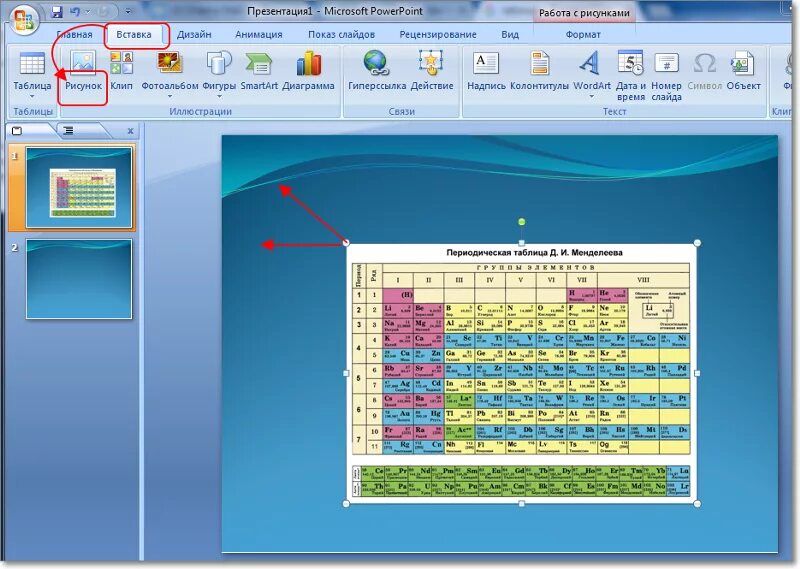
Task: Expand the WordArt dropdown arrow
Action: click(592, 96)
